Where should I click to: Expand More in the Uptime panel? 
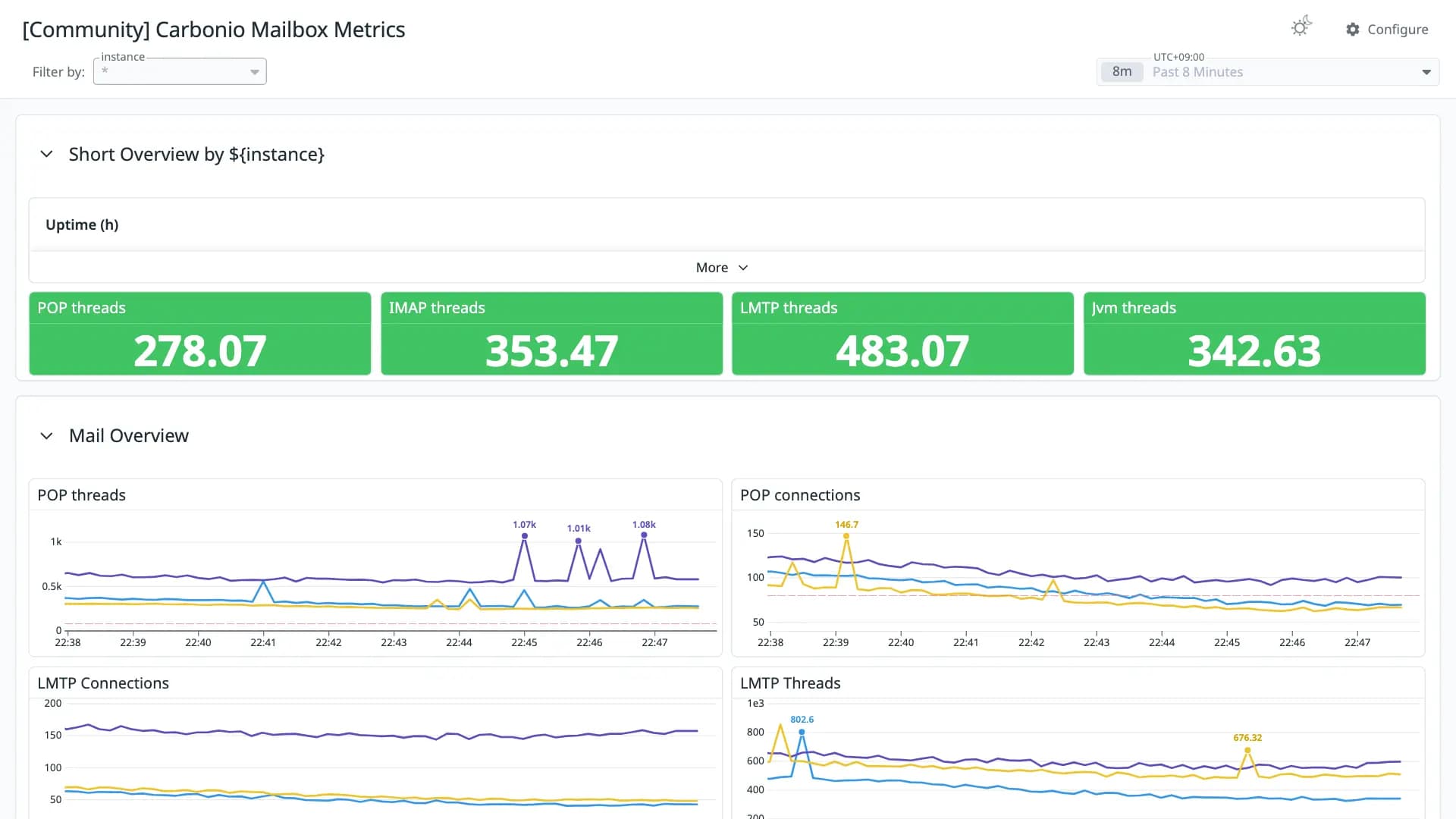(722, 268)
